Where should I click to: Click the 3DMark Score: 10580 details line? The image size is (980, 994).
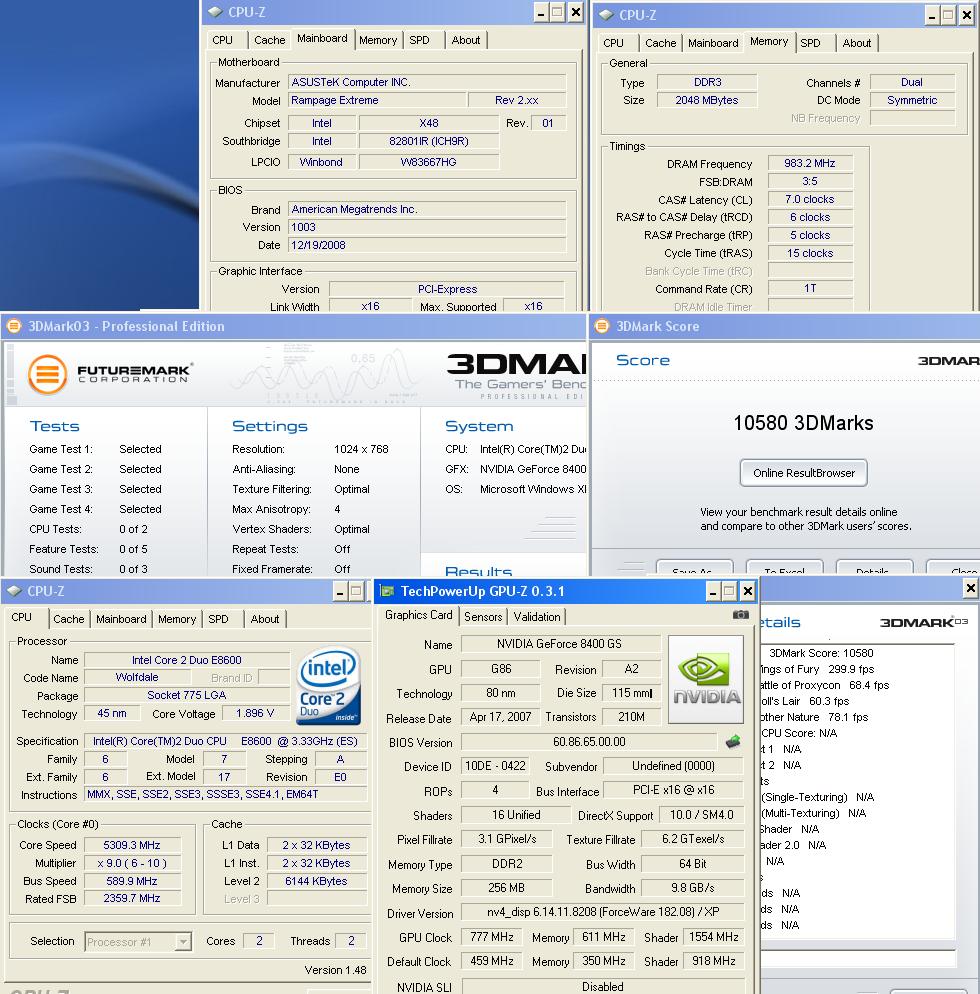click(821, 653)
